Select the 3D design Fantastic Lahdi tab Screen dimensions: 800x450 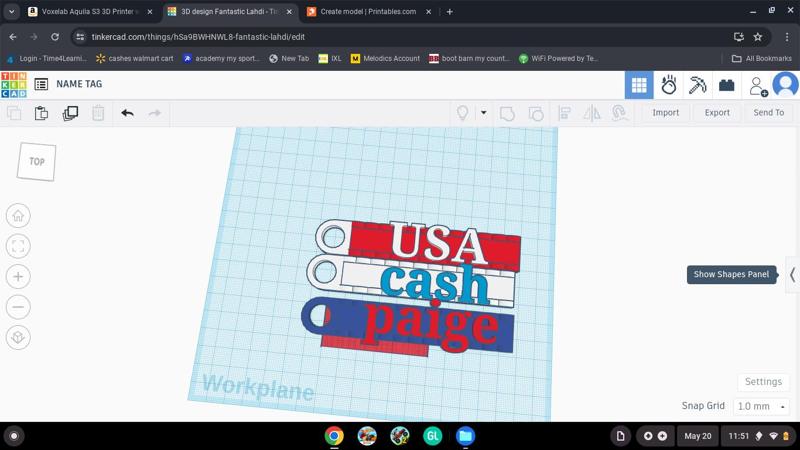[x=229, y=11]
